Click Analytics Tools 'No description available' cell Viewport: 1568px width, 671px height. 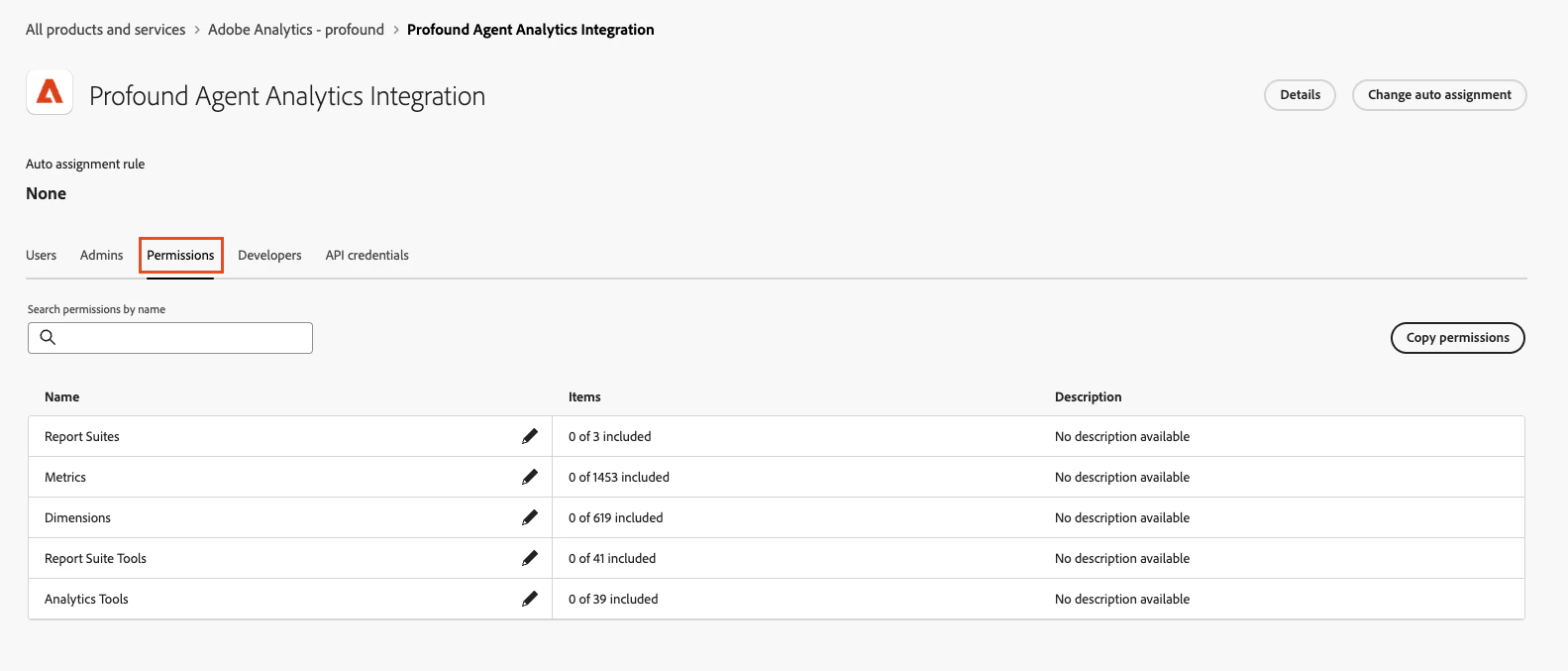(x=1122, y=599)
